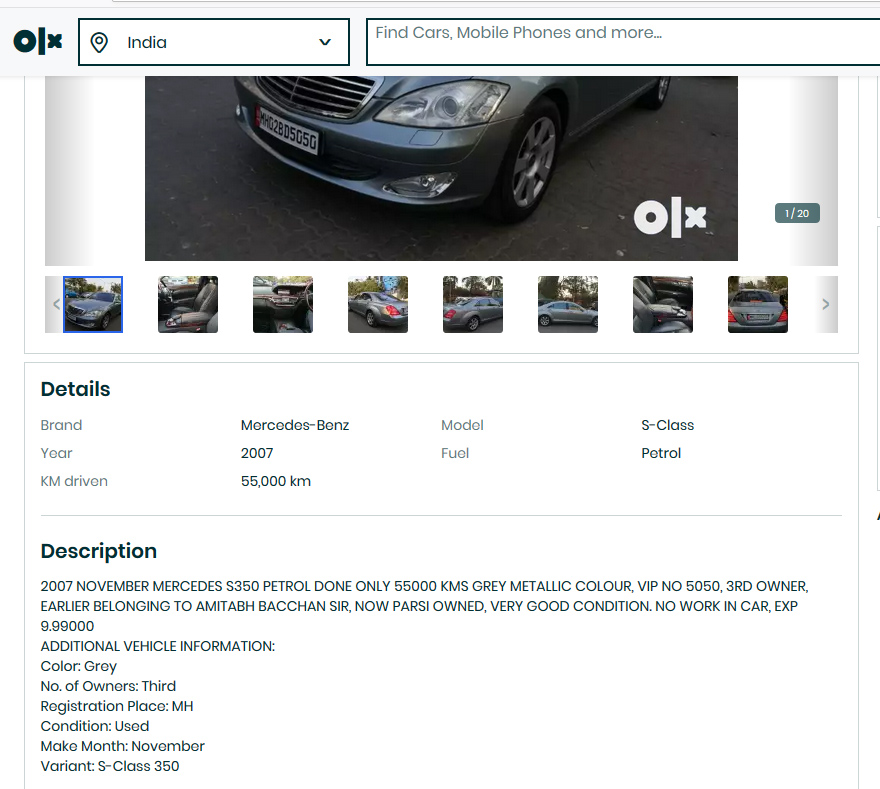880x789 pixels.
Task: Click the '2007' year value
Action: 257,453
